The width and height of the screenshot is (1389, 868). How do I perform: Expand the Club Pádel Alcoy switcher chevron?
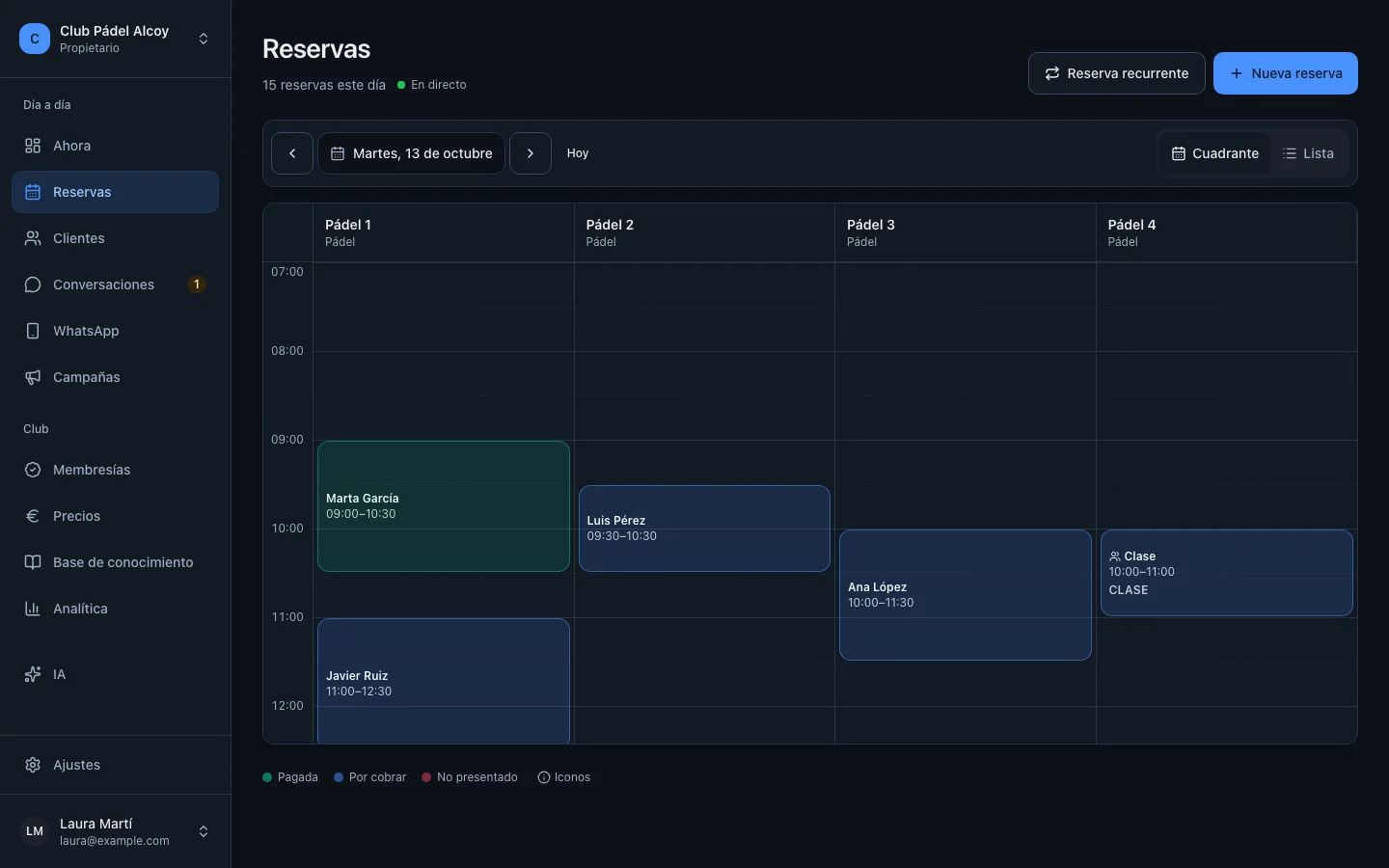(204, 39)
